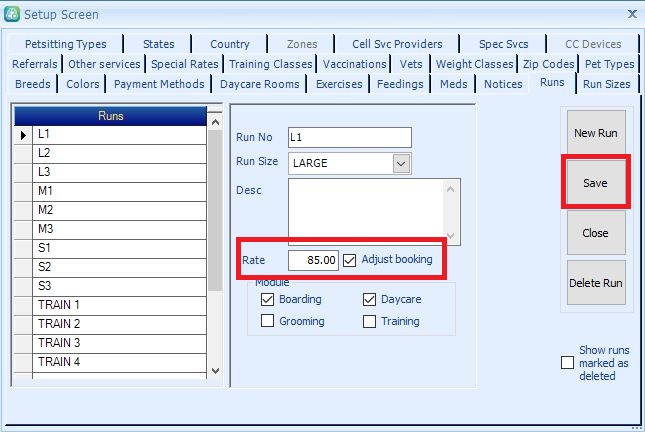Click the Delete Run button

(596, 283)
